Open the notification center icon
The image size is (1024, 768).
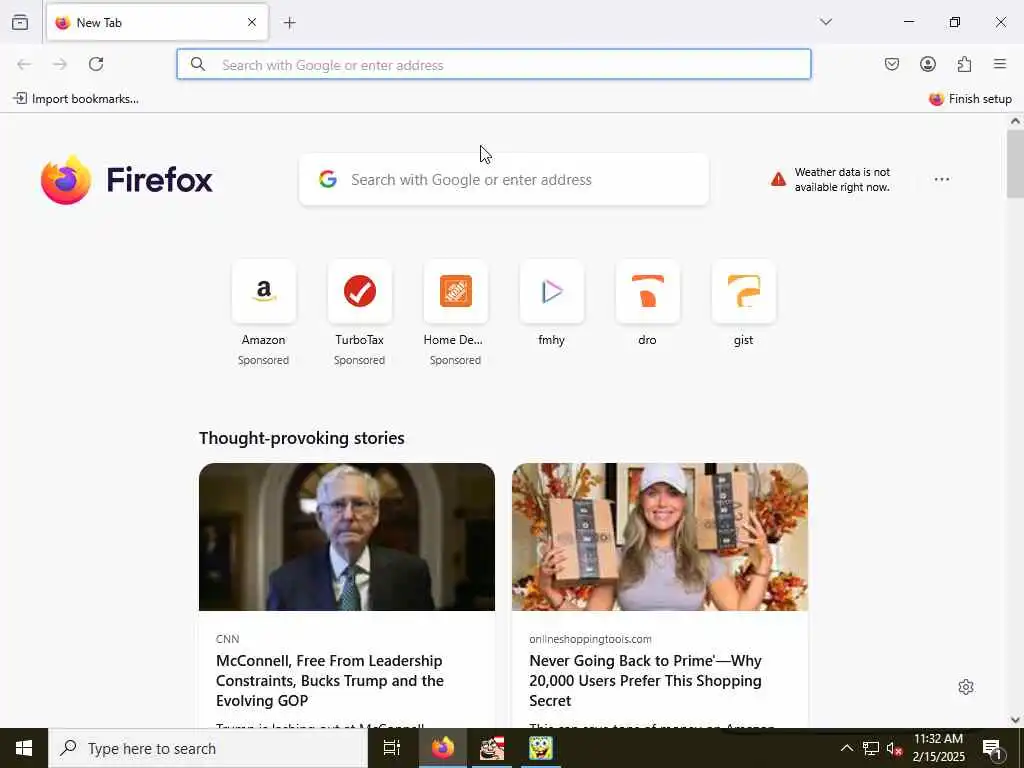[993, 748]
